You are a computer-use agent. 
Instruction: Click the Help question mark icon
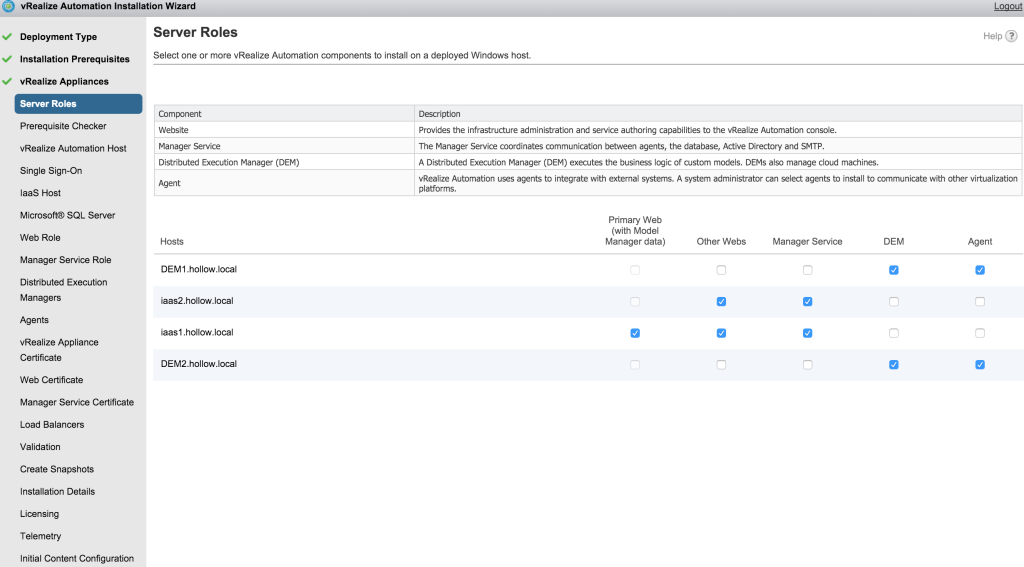(1011, 37)
